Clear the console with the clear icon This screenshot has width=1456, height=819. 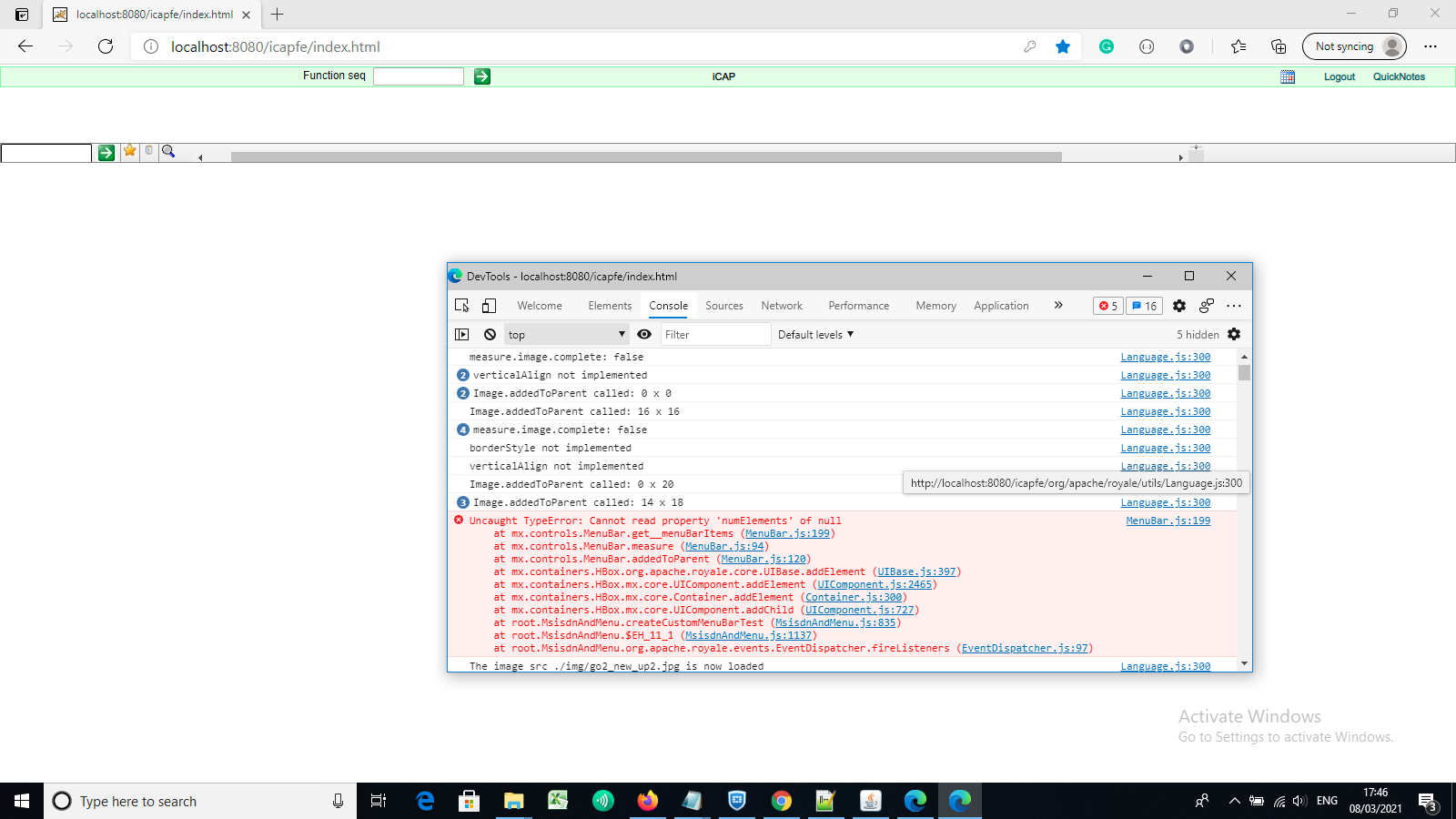coord(490,334)
